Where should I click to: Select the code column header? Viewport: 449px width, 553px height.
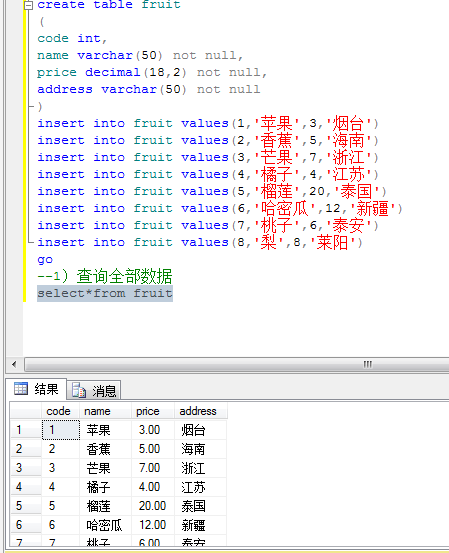click(x=60, y=411)
